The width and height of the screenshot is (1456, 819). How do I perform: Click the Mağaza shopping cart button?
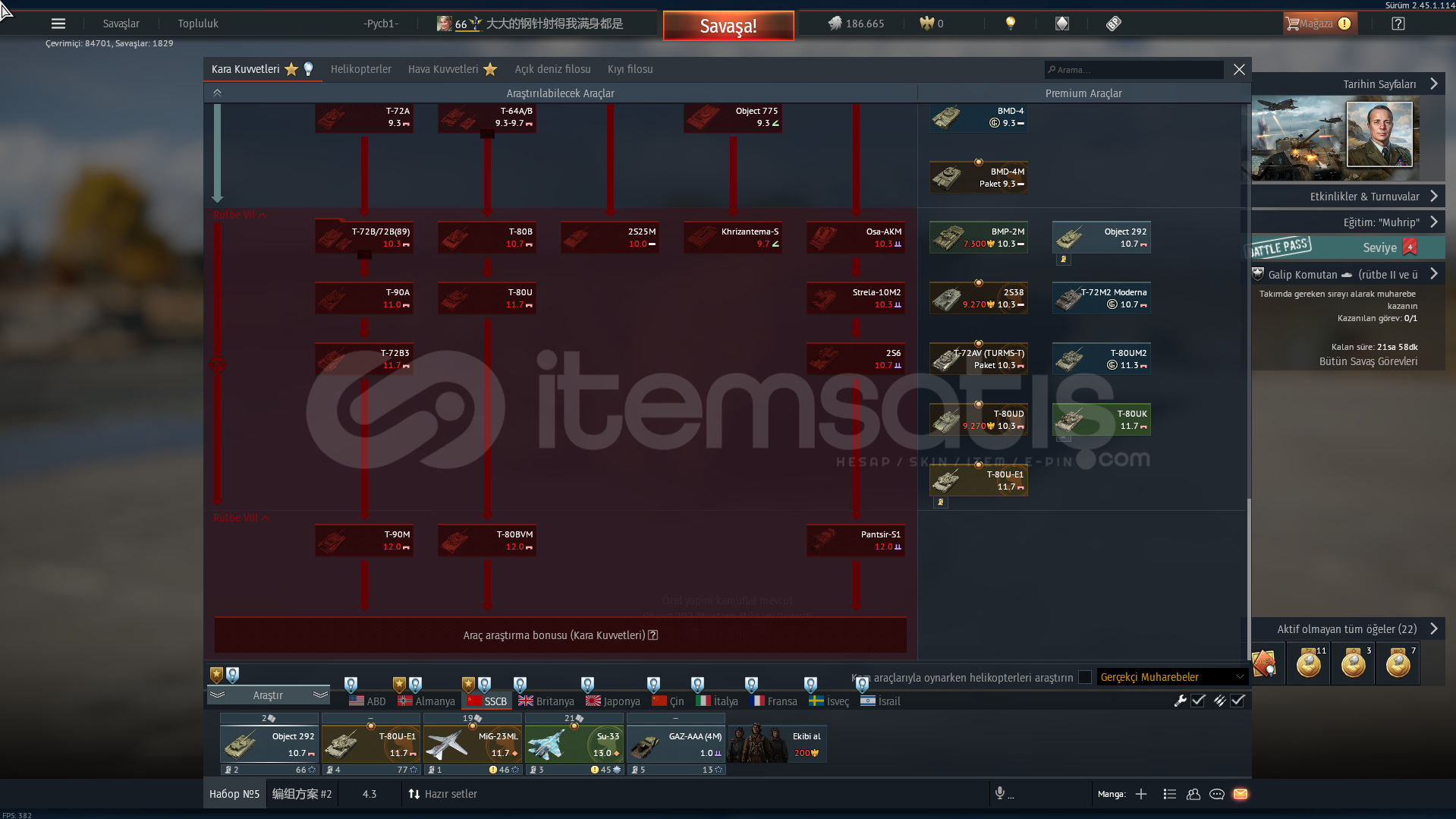pos(1319,24)
